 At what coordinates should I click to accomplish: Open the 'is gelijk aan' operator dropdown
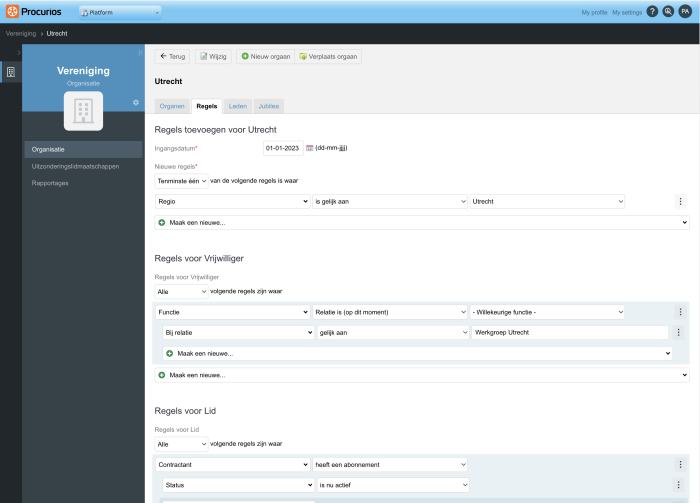tap(390, 201)
